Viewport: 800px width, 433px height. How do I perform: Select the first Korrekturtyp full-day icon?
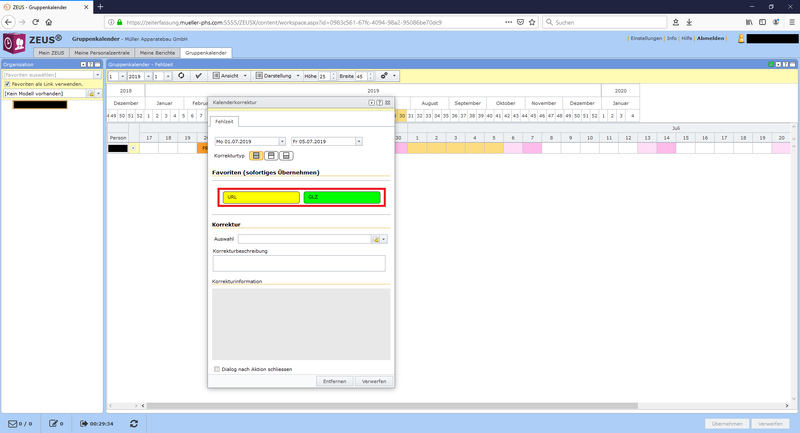[x=257, y=156]
